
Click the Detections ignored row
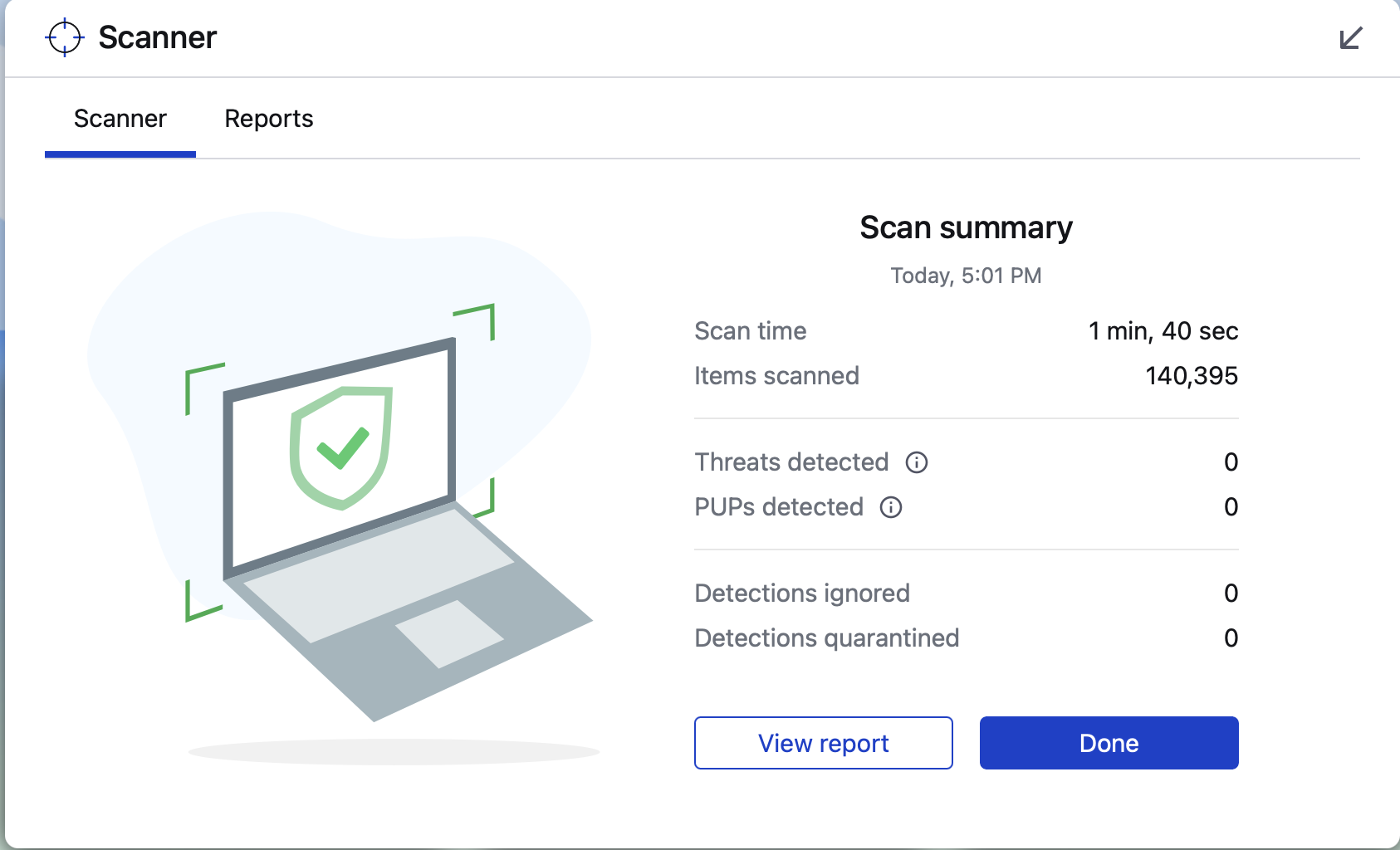coord(967,594)
